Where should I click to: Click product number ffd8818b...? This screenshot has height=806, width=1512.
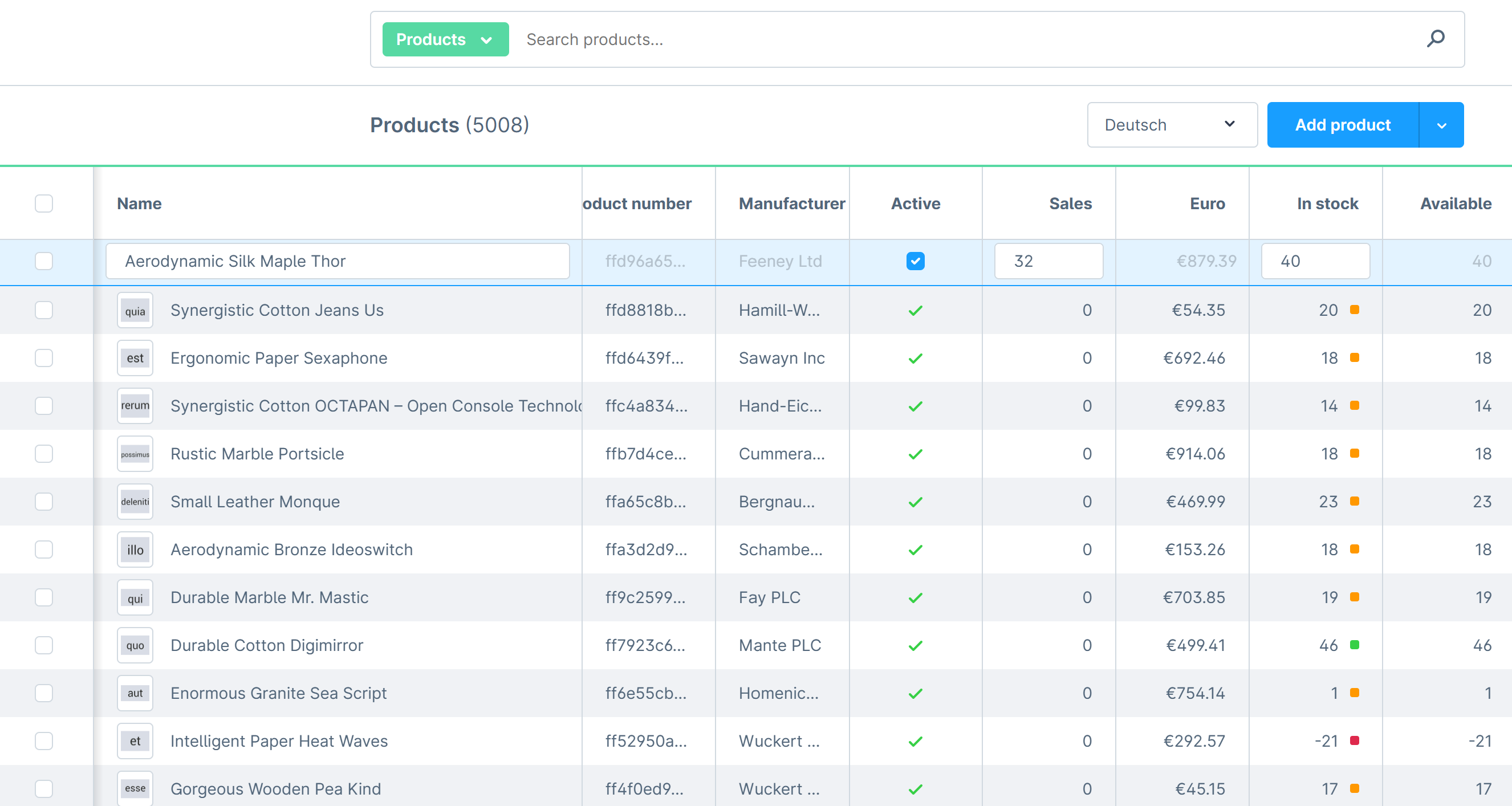(645, 310)
